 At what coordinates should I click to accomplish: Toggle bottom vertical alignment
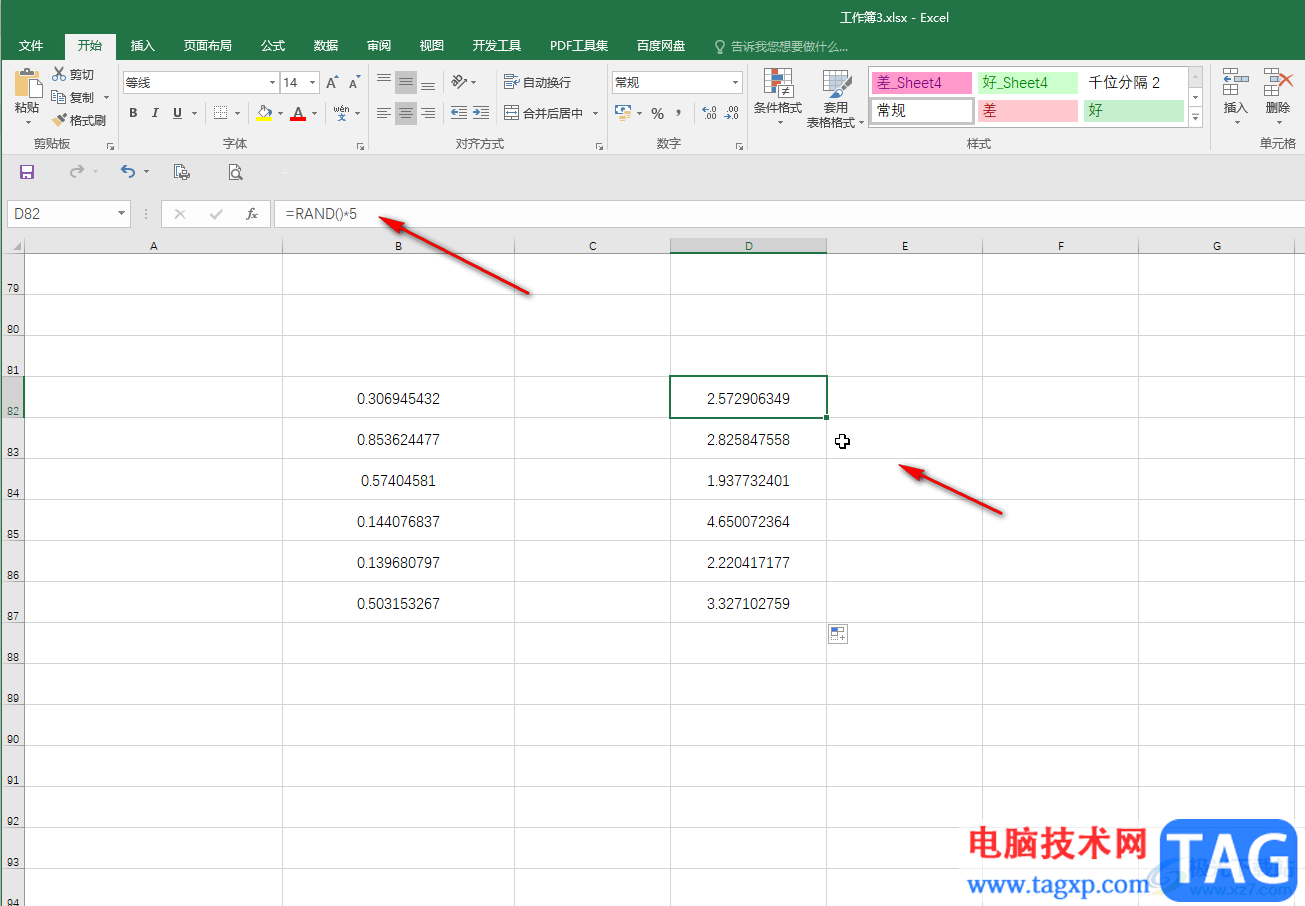(x=428, y=82)
